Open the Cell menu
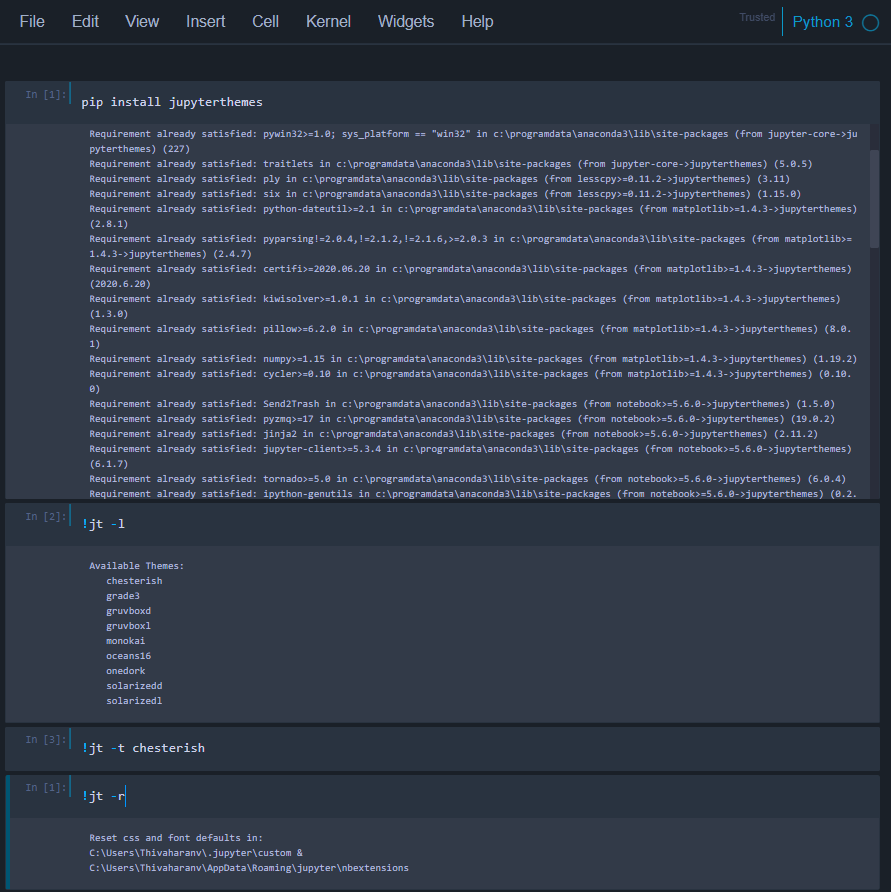The width and height of the screenshot is (891, 892). pos(265,21)
